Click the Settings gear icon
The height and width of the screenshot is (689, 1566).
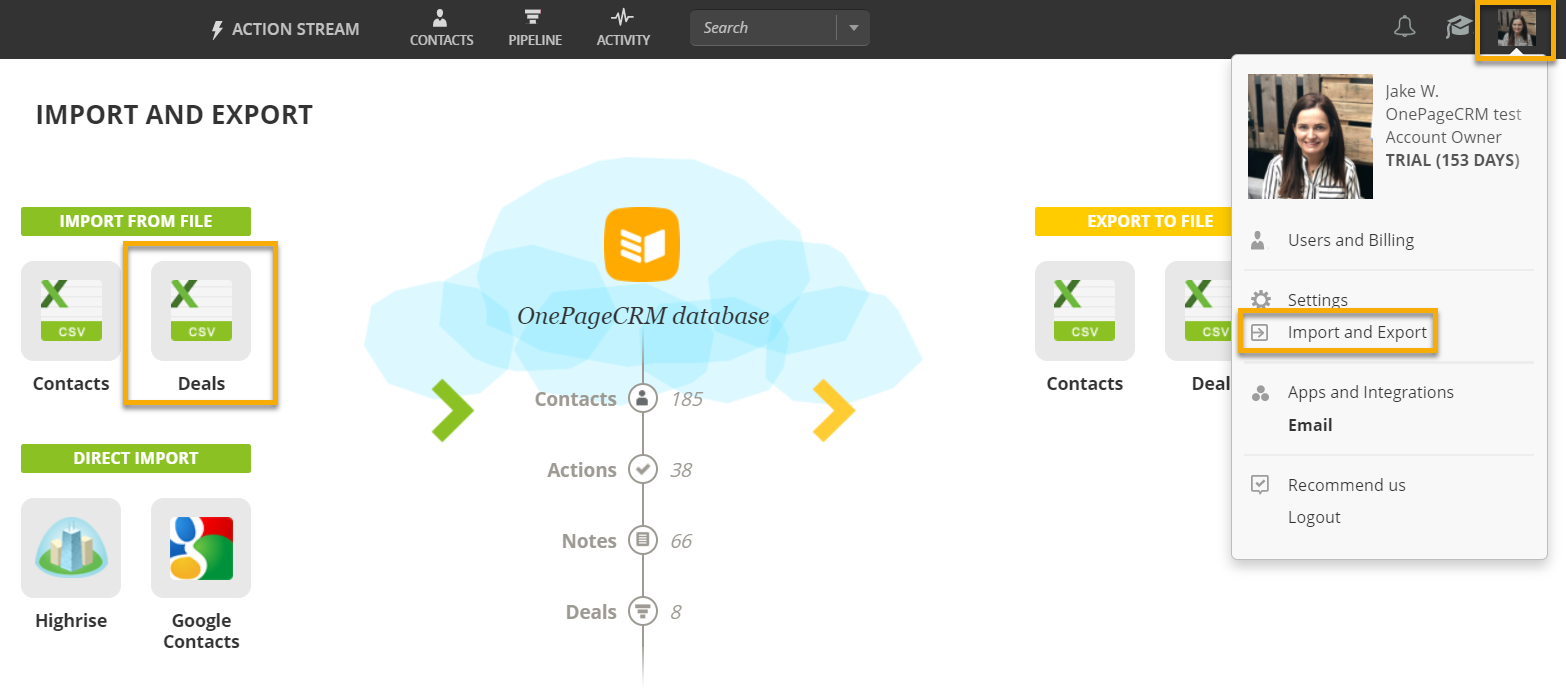point(1261,300)
